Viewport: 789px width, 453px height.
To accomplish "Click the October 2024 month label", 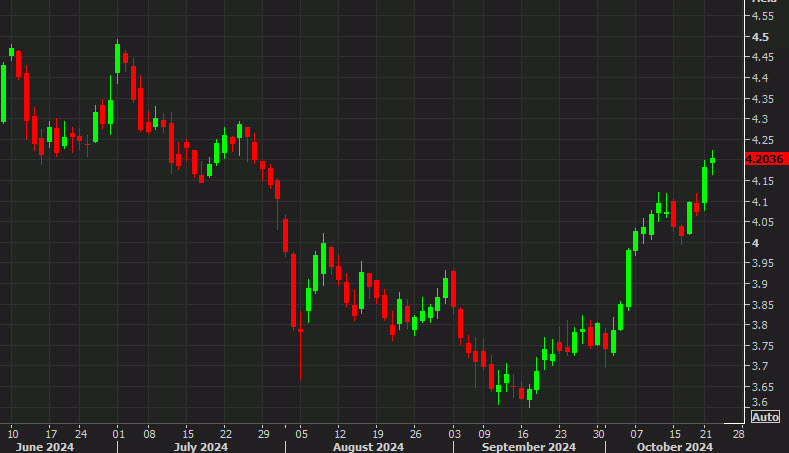I will tap(674, 447).
